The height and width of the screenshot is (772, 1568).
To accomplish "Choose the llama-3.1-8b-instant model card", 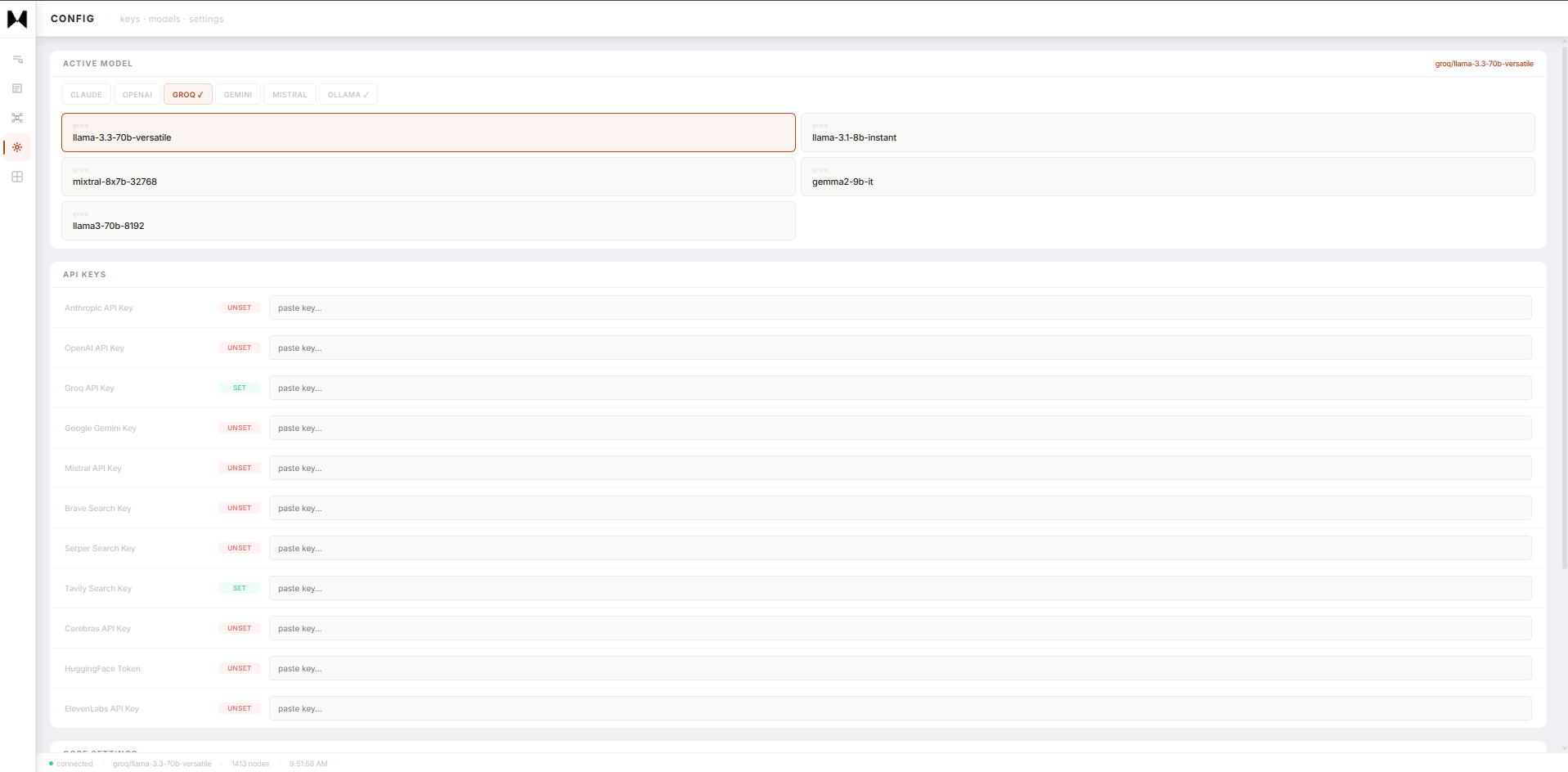I will click(1168, 132).
